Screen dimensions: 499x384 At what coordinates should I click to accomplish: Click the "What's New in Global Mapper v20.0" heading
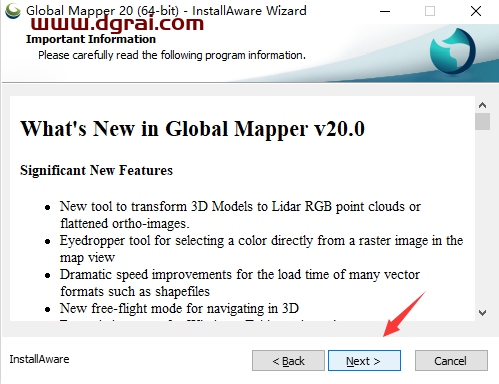pos(193,129)
